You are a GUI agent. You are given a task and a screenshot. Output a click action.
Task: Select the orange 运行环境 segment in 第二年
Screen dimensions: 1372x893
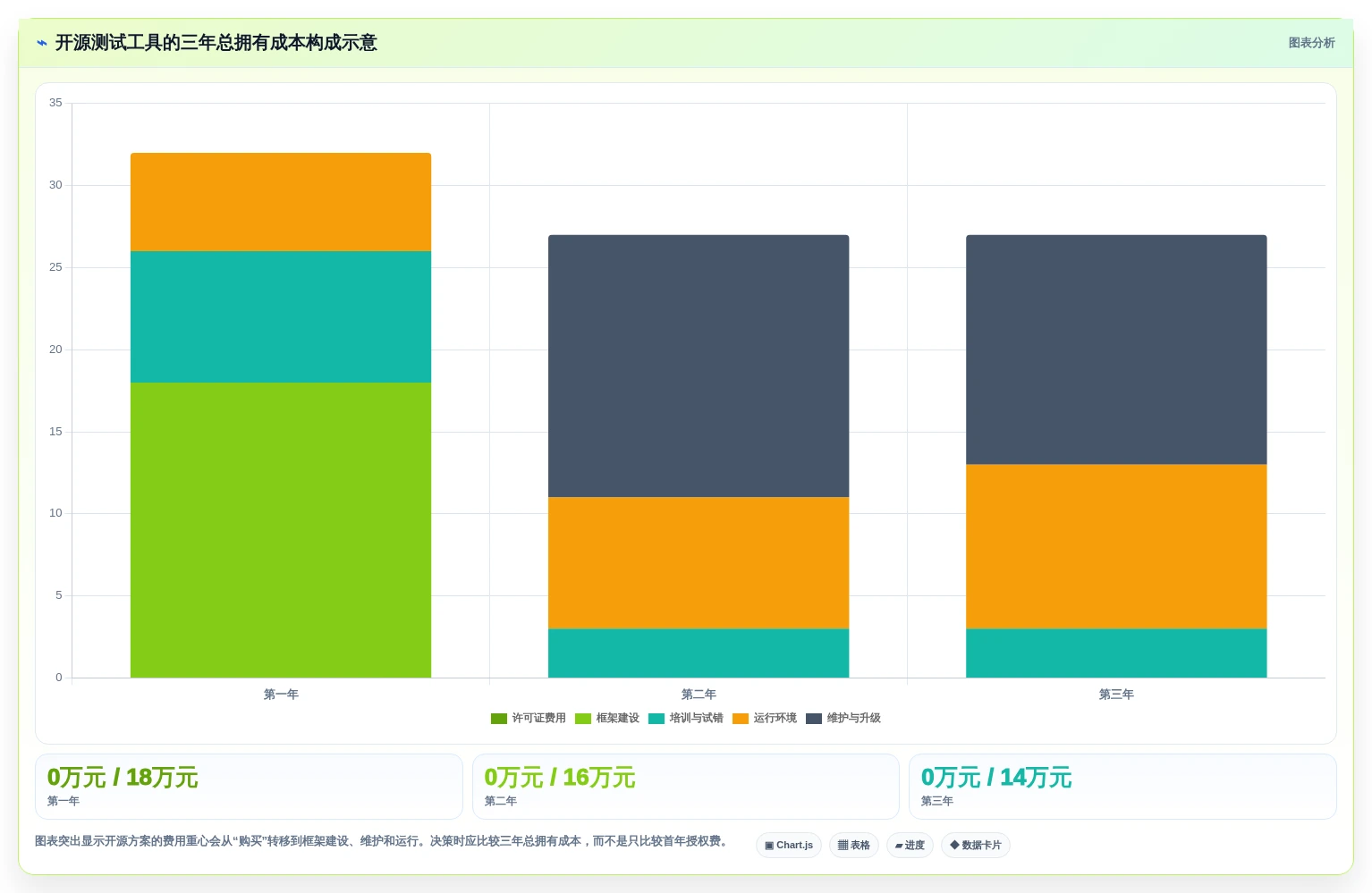(699, 563)
